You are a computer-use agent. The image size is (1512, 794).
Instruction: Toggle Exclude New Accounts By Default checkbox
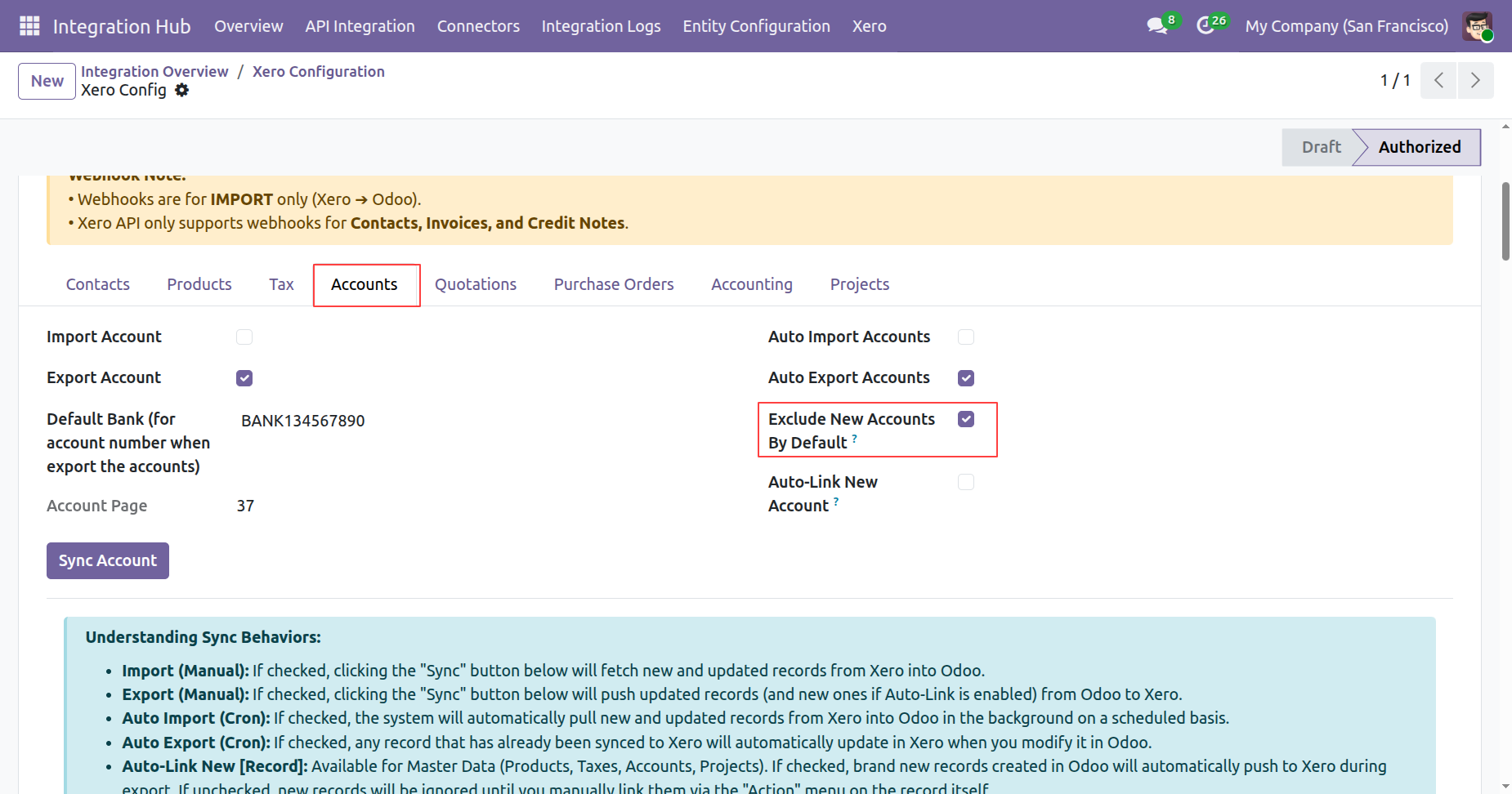[x=966, y=419]
